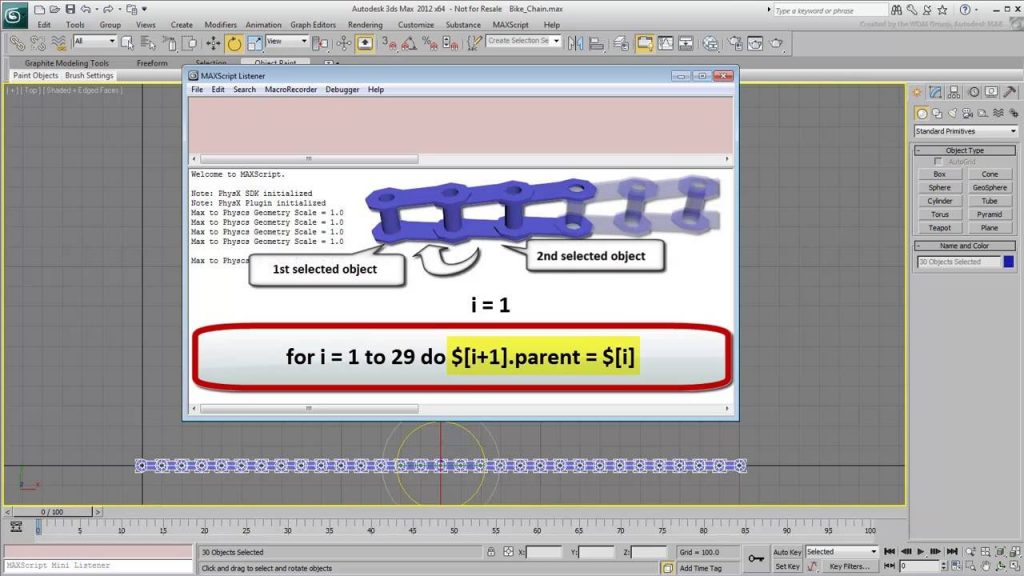
Task: Switch to the Shapes category in Create panel
Action: [x=937, y=113]
